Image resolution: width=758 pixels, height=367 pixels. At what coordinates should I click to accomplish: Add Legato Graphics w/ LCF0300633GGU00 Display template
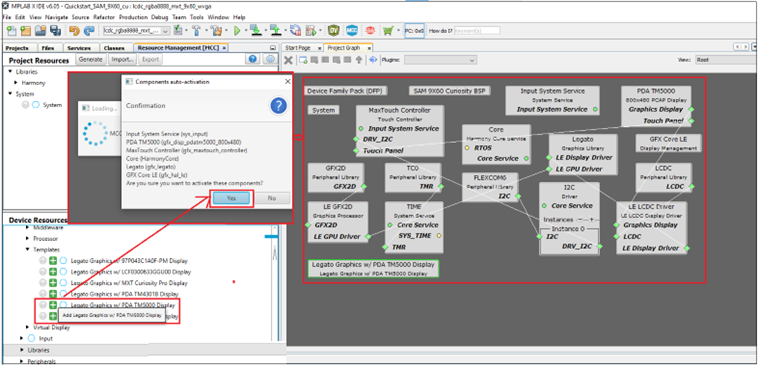pos(53,271)
